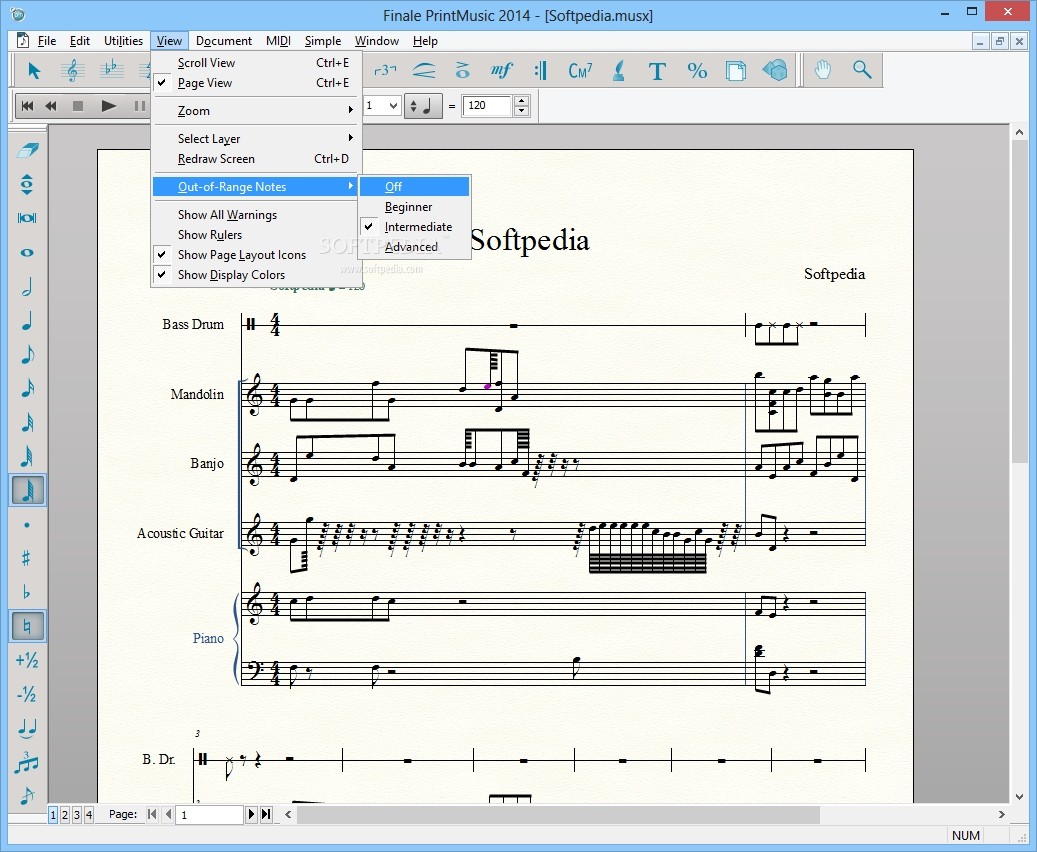Select the Page Layout tool

point(735,70)
